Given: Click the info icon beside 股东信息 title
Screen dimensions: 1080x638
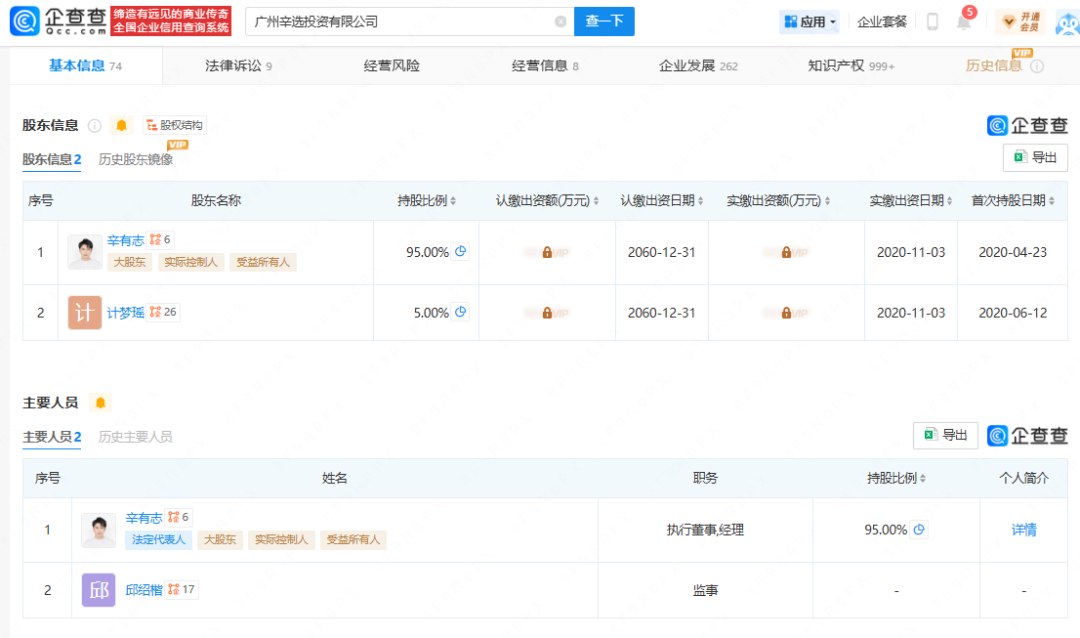Looking at the screenshot, I should pos(94,125).
